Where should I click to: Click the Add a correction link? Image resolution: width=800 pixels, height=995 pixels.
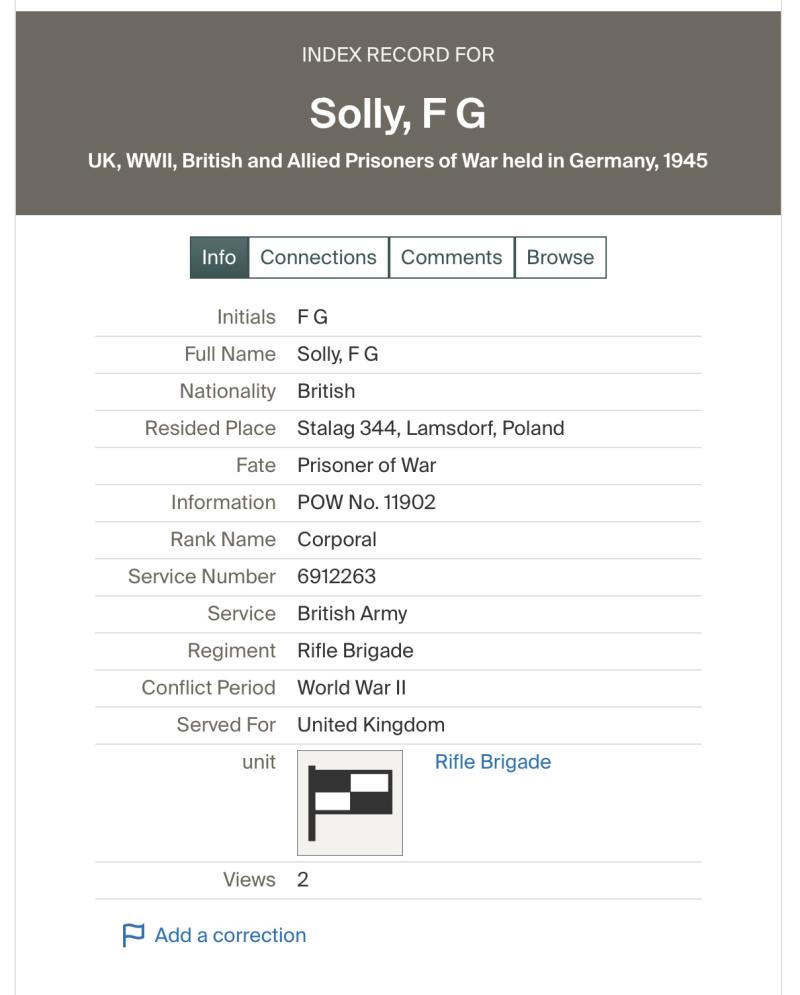230,935
